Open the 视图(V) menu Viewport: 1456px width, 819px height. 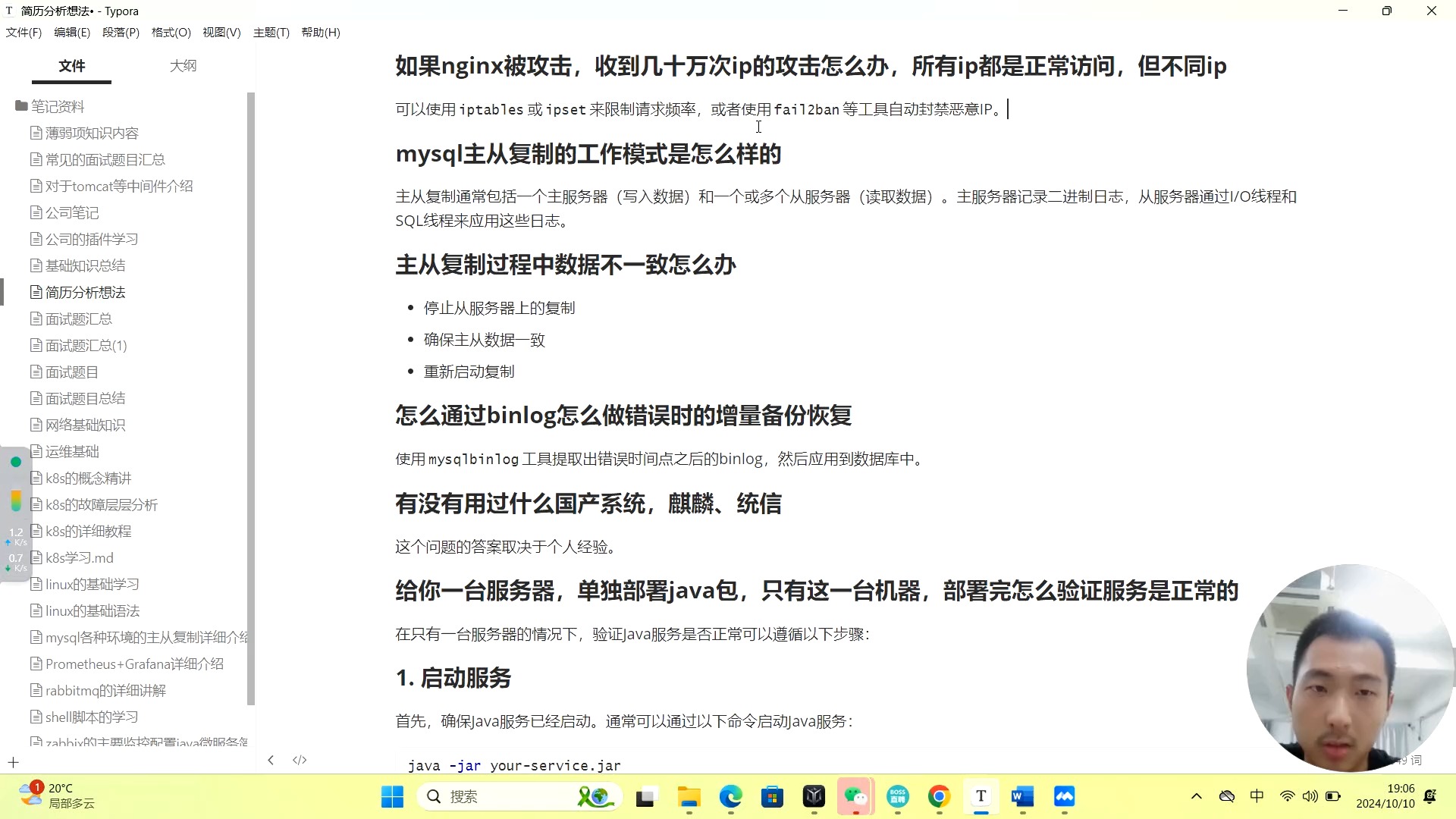click(221, 33)
